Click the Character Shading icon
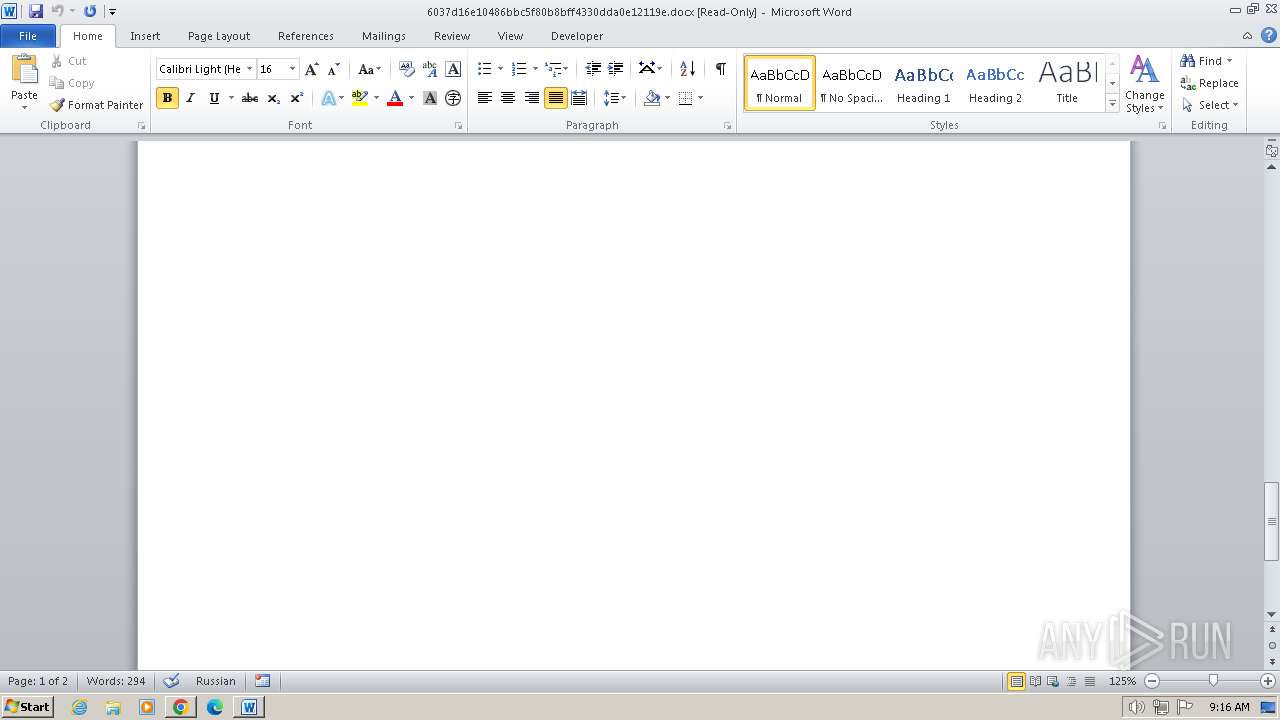 (430, 98)
